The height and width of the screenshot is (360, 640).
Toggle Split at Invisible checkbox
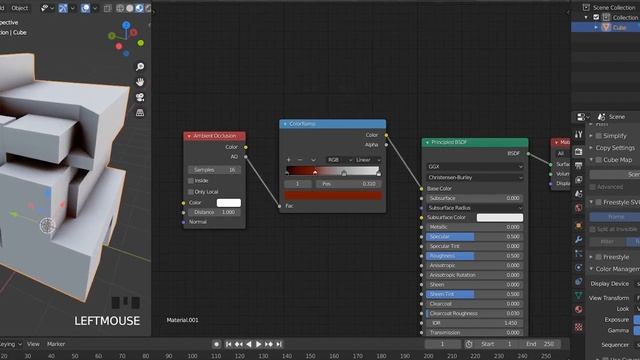coord(593,229)
